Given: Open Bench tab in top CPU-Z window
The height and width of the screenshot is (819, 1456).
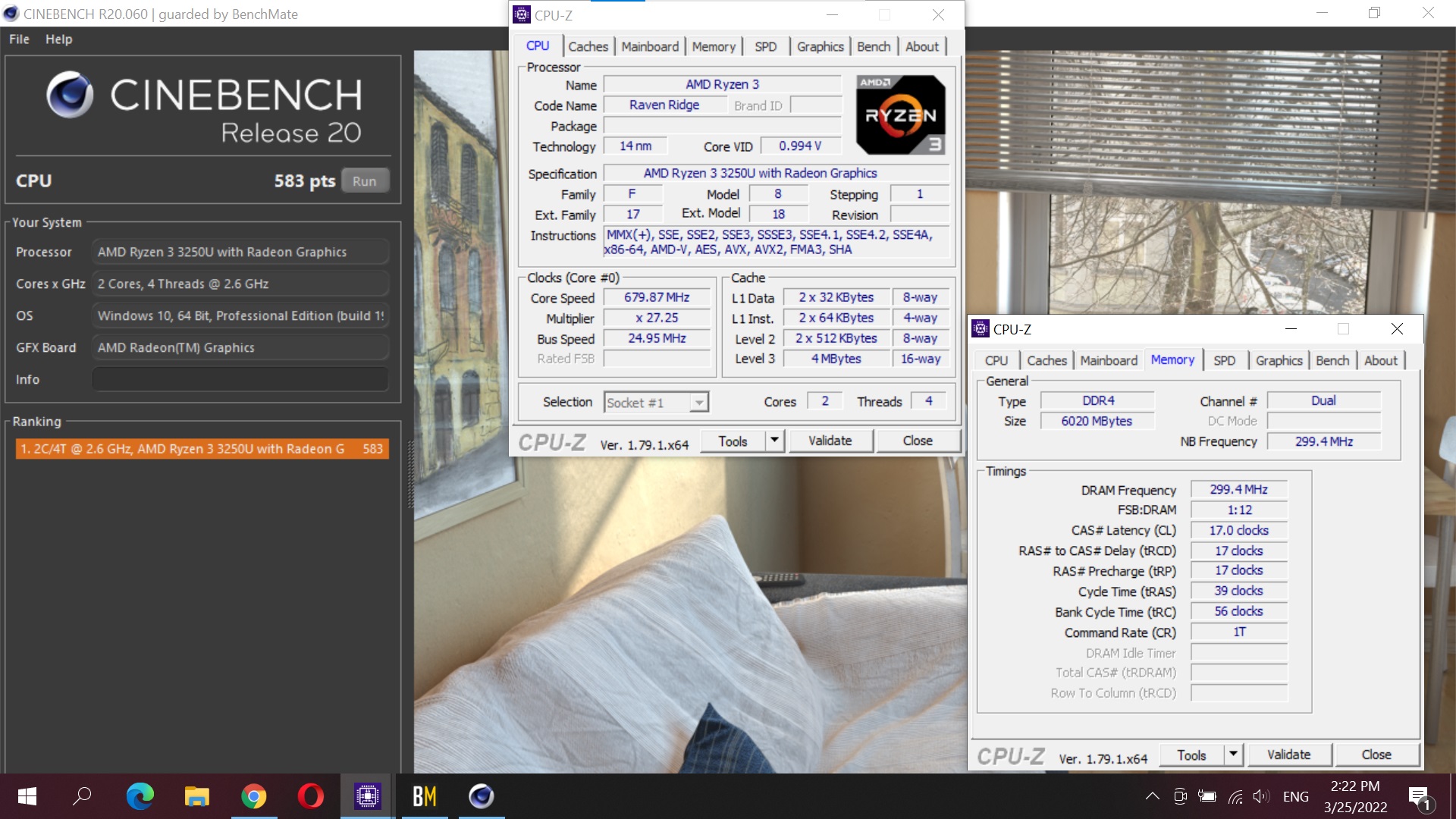Looking at the screenshot, I should coord(874,46).
